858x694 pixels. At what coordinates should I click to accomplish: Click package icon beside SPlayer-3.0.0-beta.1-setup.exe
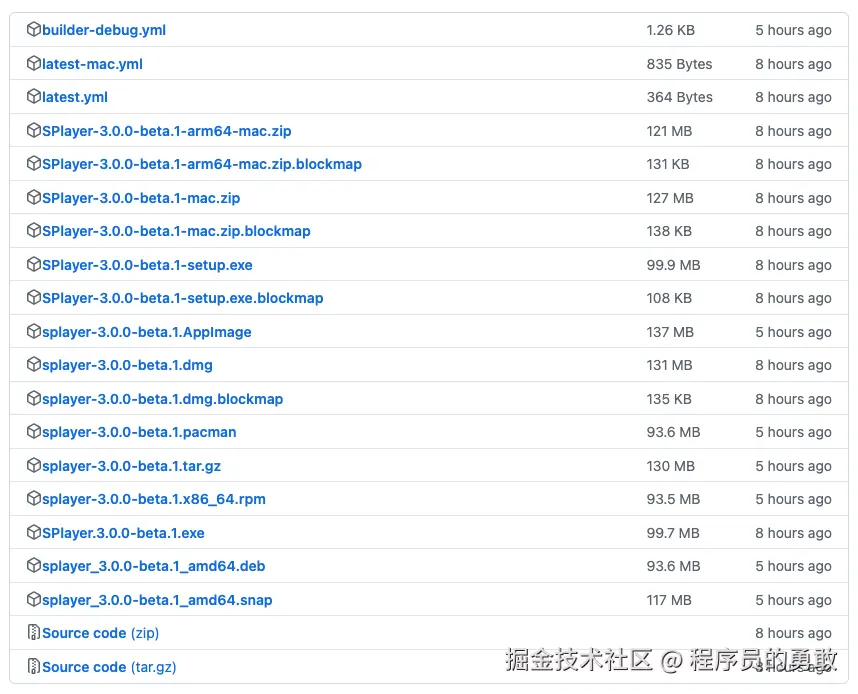click(x=34, y=264)
